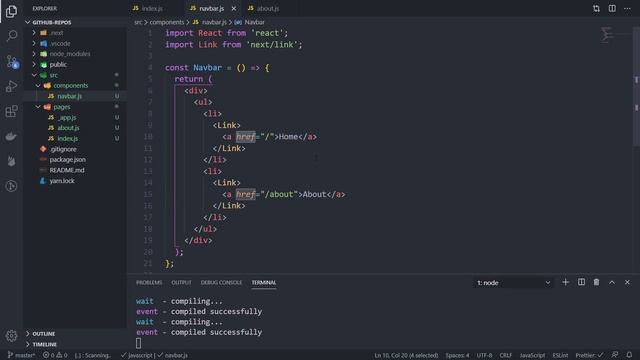Open the editor More Actions menu

627,9
